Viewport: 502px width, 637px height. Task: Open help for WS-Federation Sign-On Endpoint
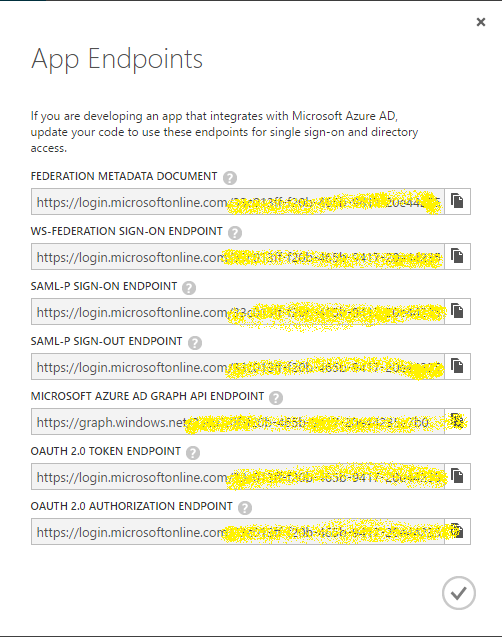[x=235, y=233]
